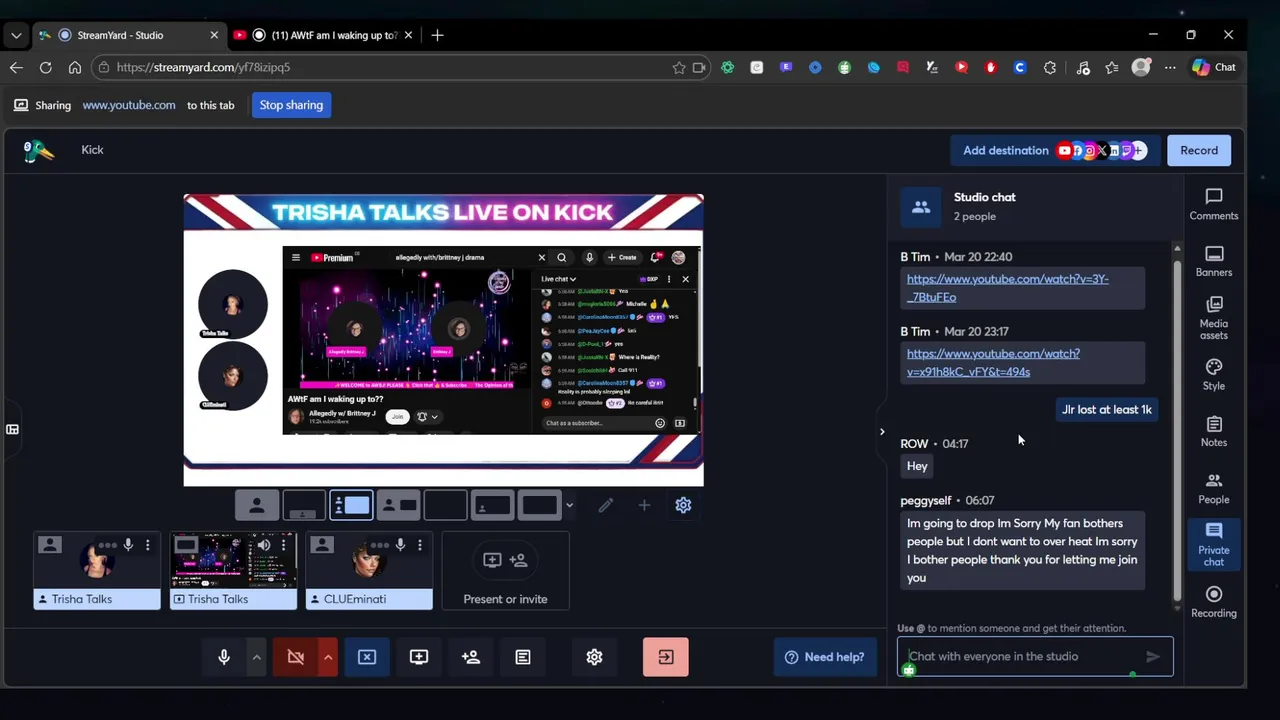Screen dimensions: 1280x720
Task: Select the last cinema layout option
Action: point(539,505)
